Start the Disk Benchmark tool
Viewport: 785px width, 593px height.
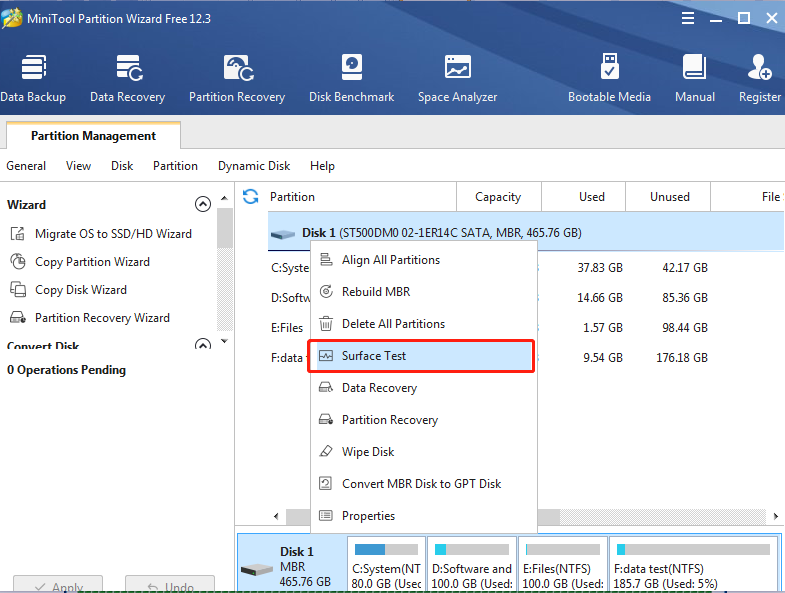(x=351, y=78)
